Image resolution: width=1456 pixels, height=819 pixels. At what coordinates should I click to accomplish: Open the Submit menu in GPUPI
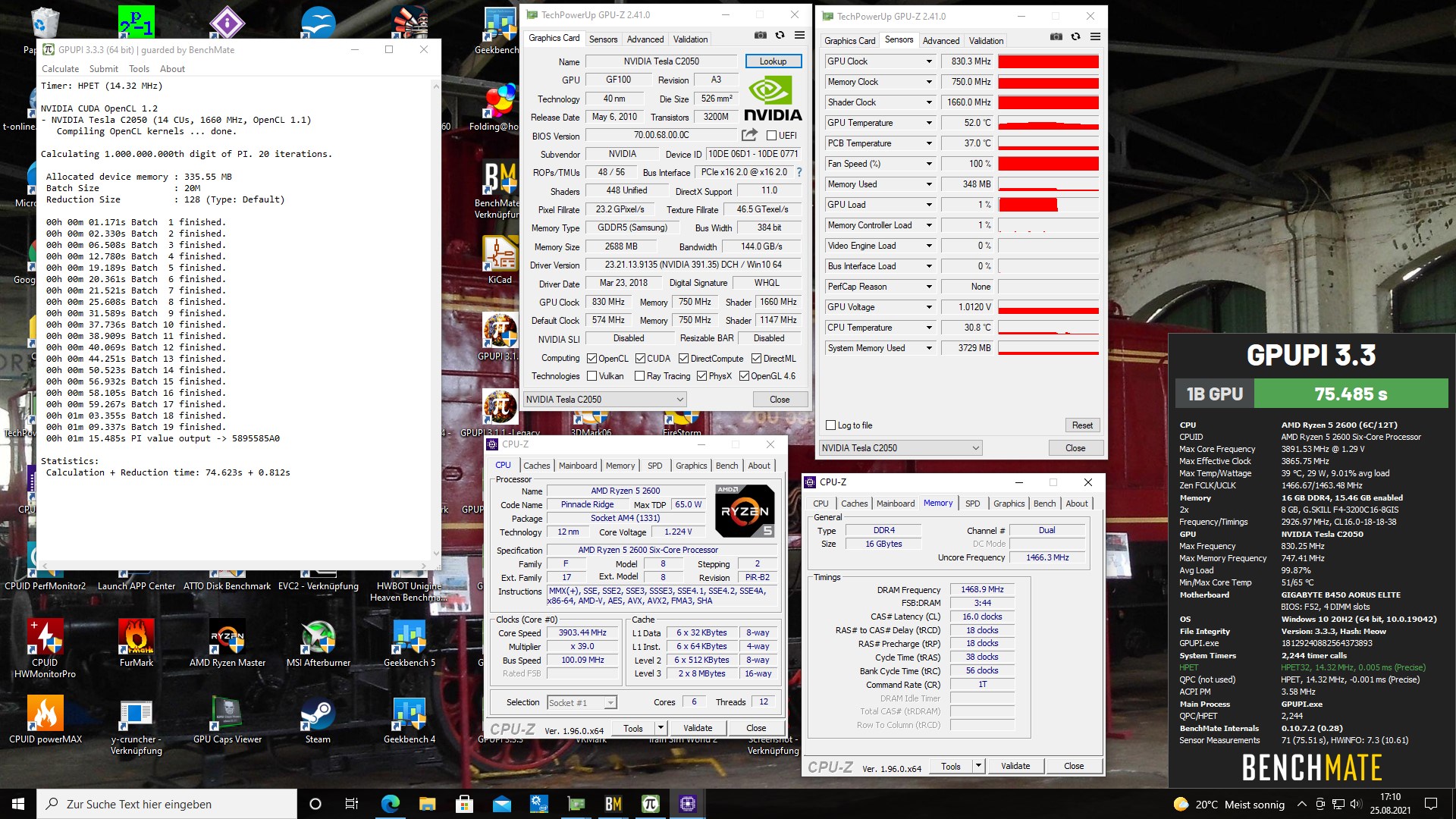pyautogui.click(x=104, y=69)
